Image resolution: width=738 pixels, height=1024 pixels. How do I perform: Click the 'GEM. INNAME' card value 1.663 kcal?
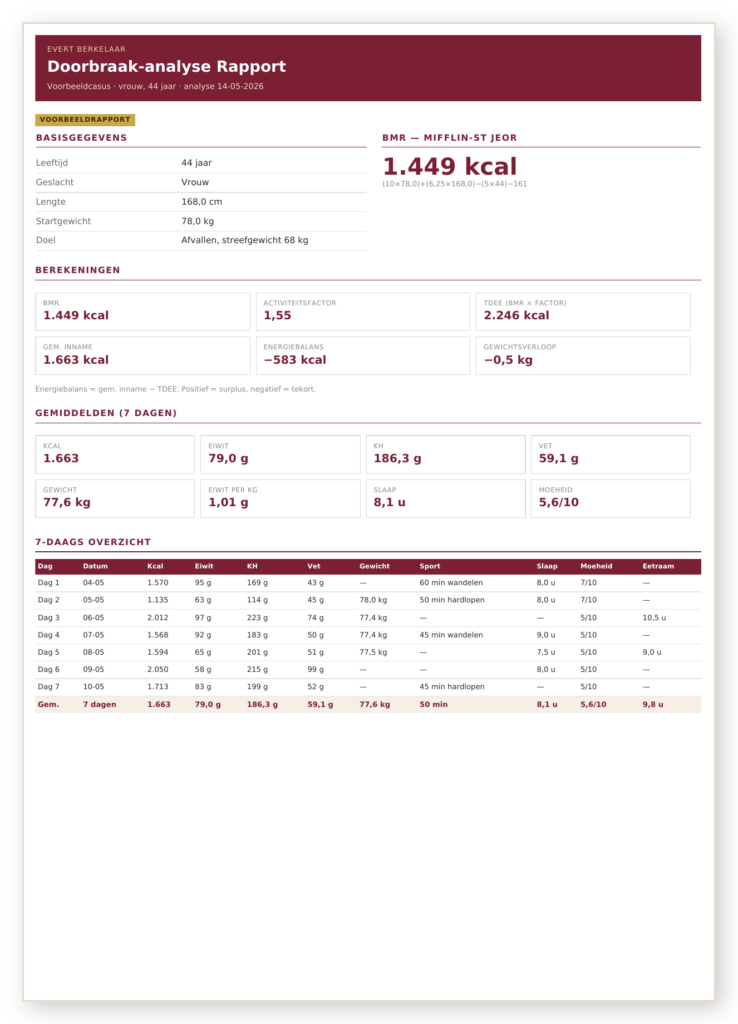pos(76,360)
